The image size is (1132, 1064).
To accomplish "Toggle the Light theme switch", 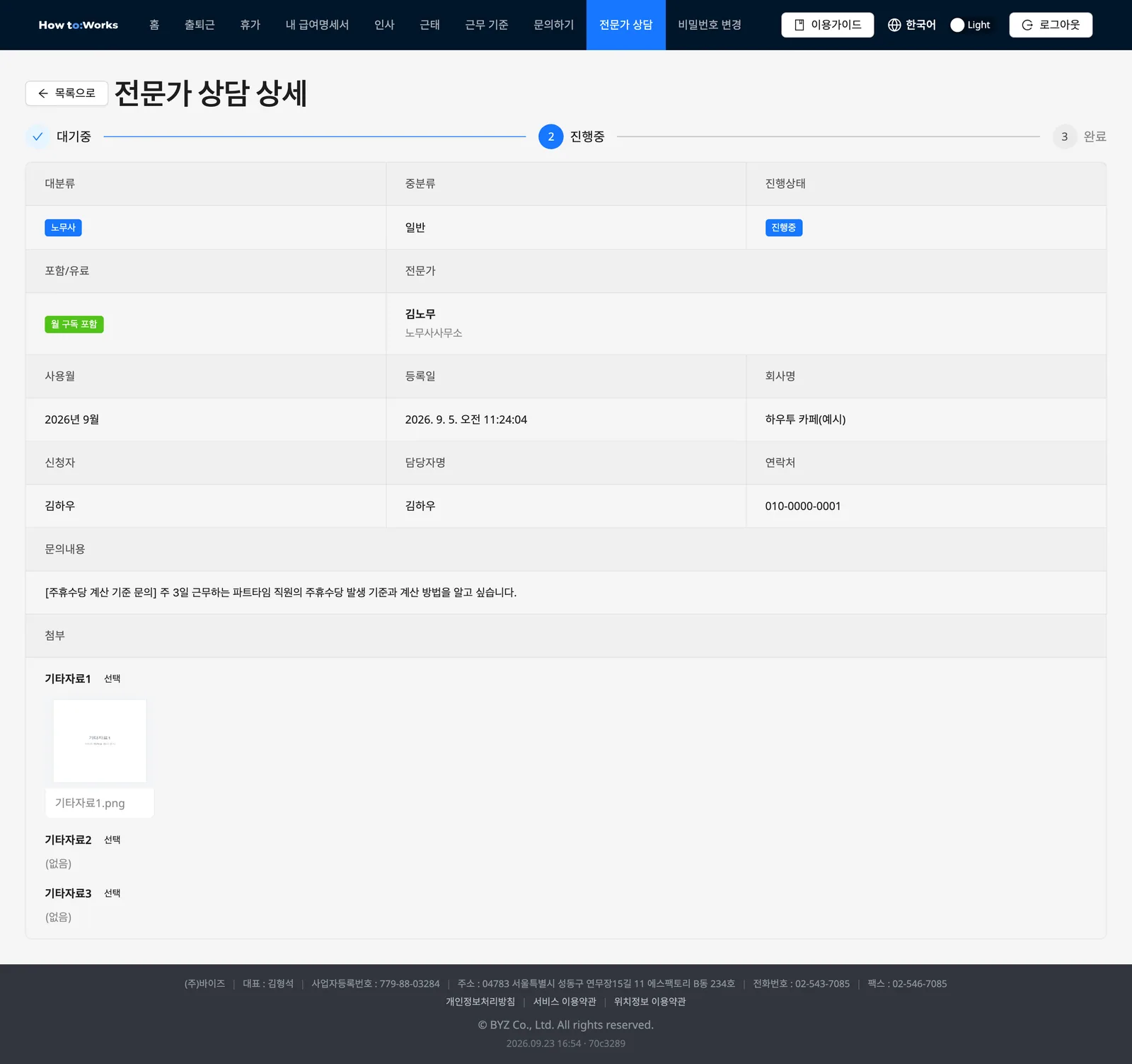I will pos(971,25).
